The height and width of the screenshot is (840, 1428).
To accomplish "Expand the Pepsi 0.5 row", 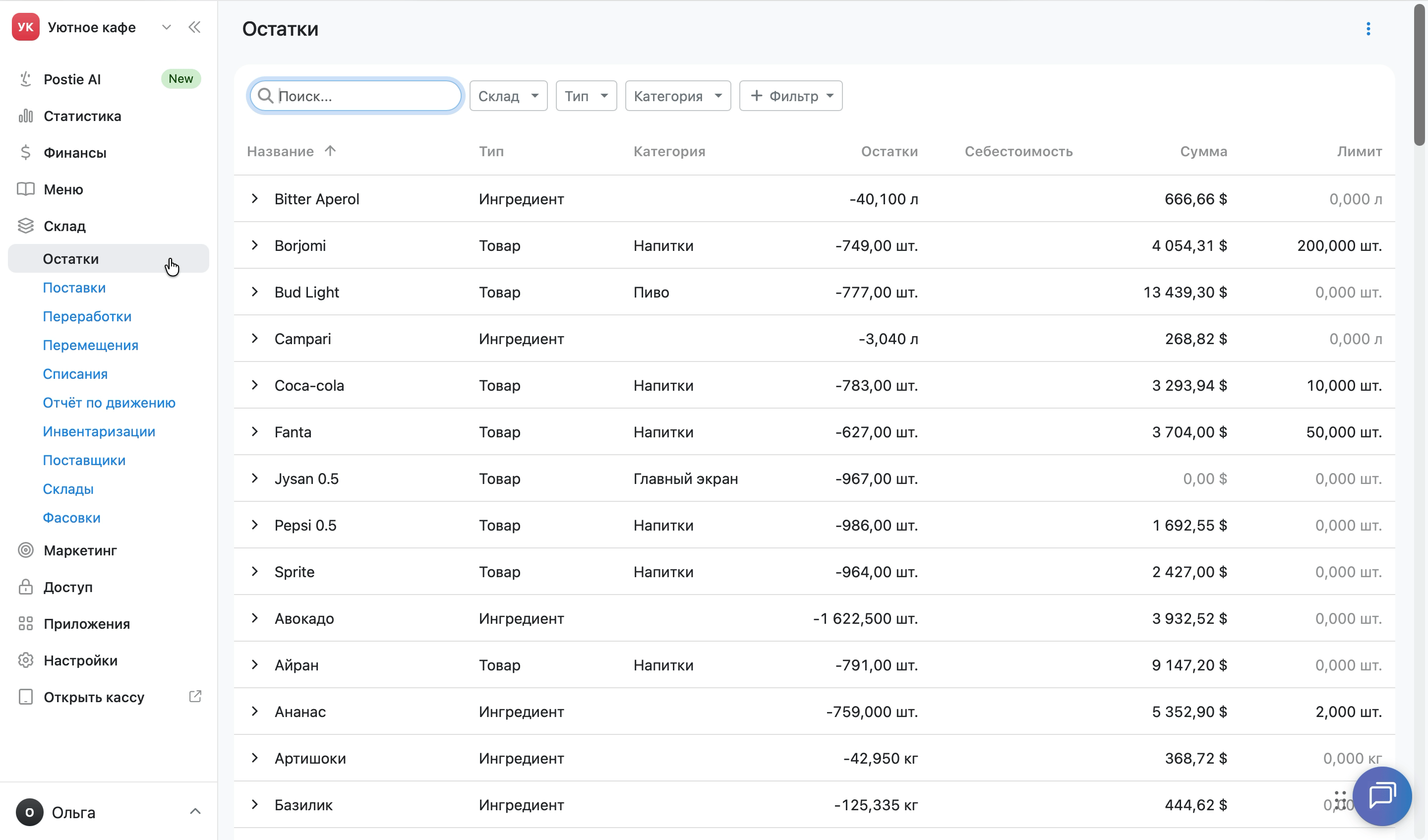I will 255,524.
